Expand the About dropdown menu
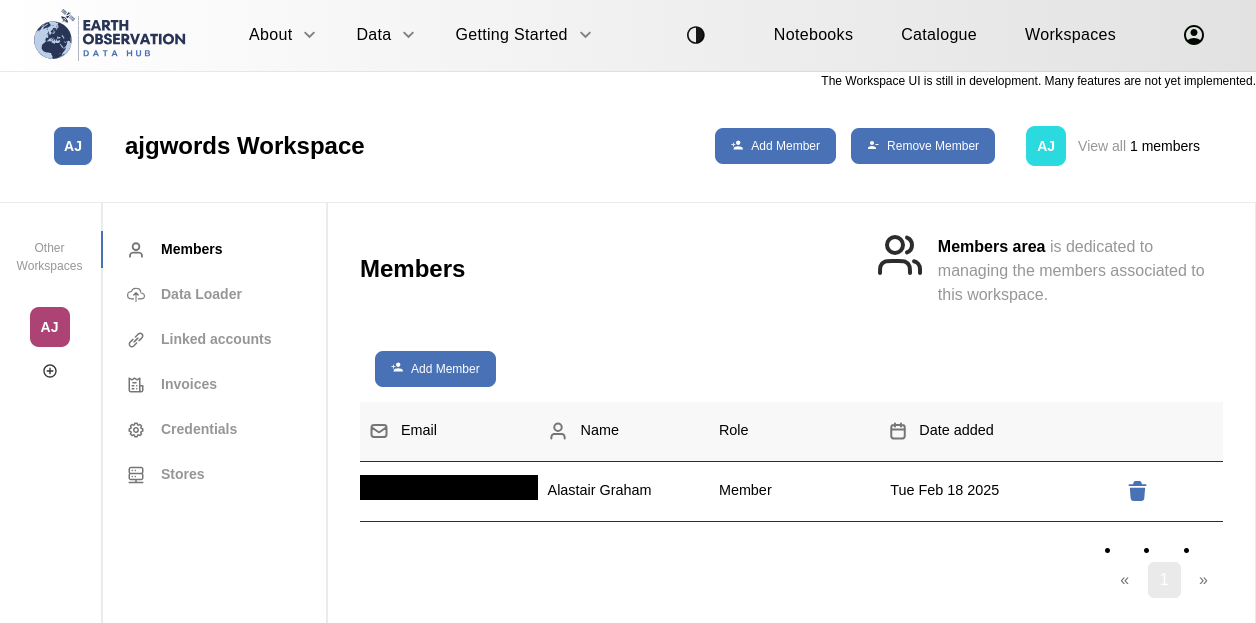This screenshot has height=623, width=1256. [x=282, y=35]
